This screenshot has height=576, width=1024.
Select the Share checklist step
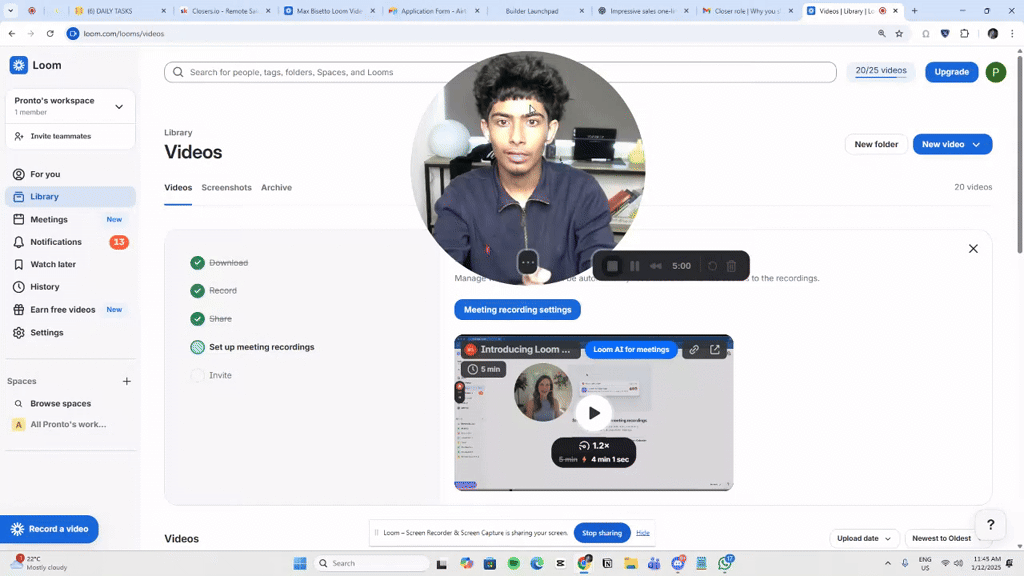point(212,319)
